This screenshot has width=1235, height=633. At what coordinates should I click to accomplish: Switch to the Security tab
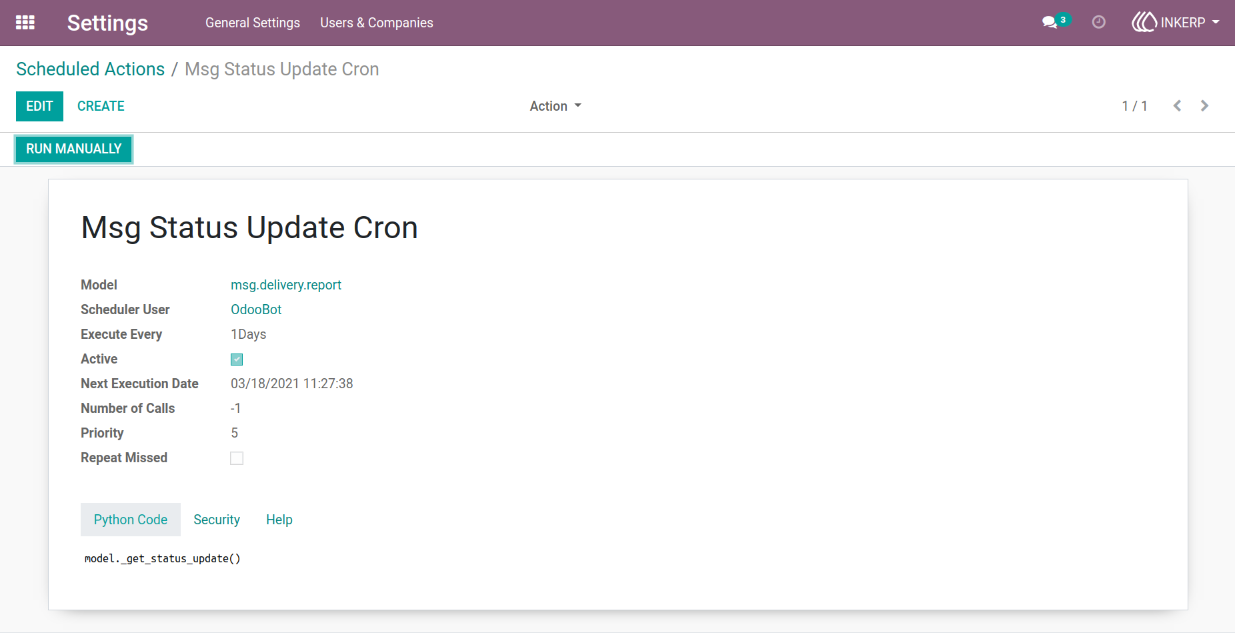217,520
